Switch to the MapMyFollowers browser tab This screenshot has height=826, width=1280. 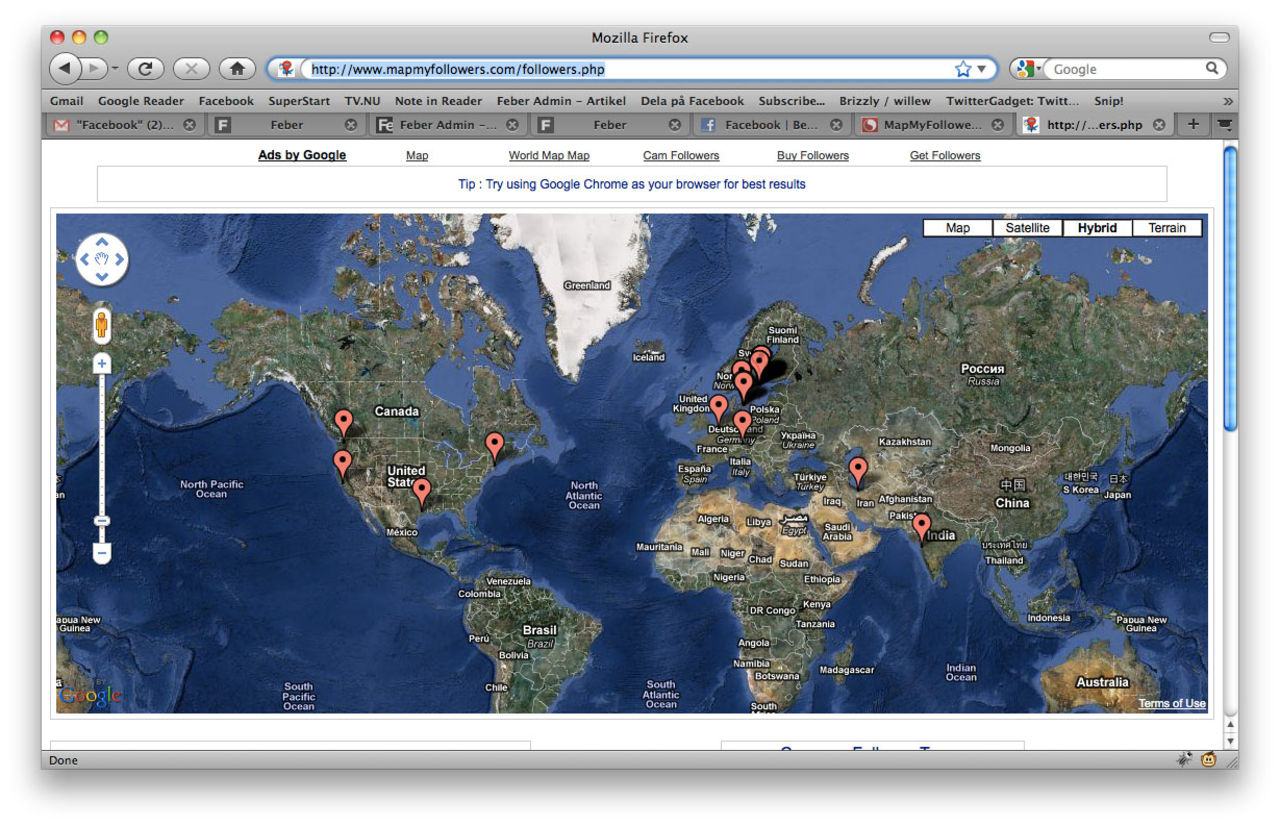[x=930, y=125]
